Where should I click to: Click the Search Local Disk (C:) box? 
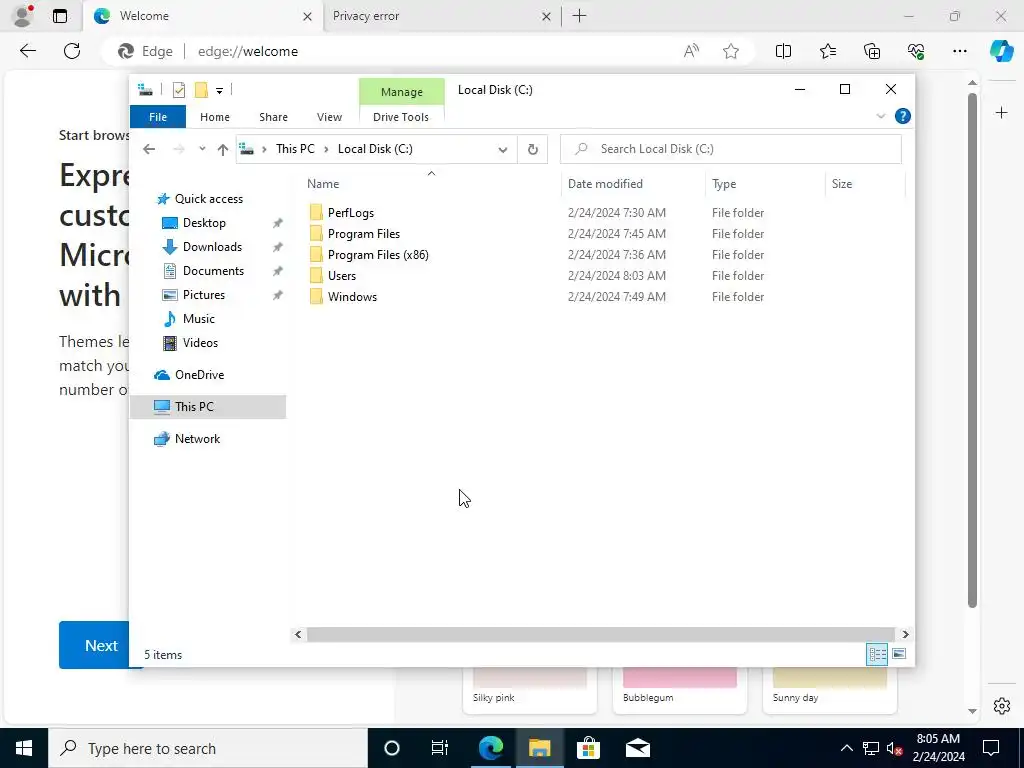tap(731, 149)
